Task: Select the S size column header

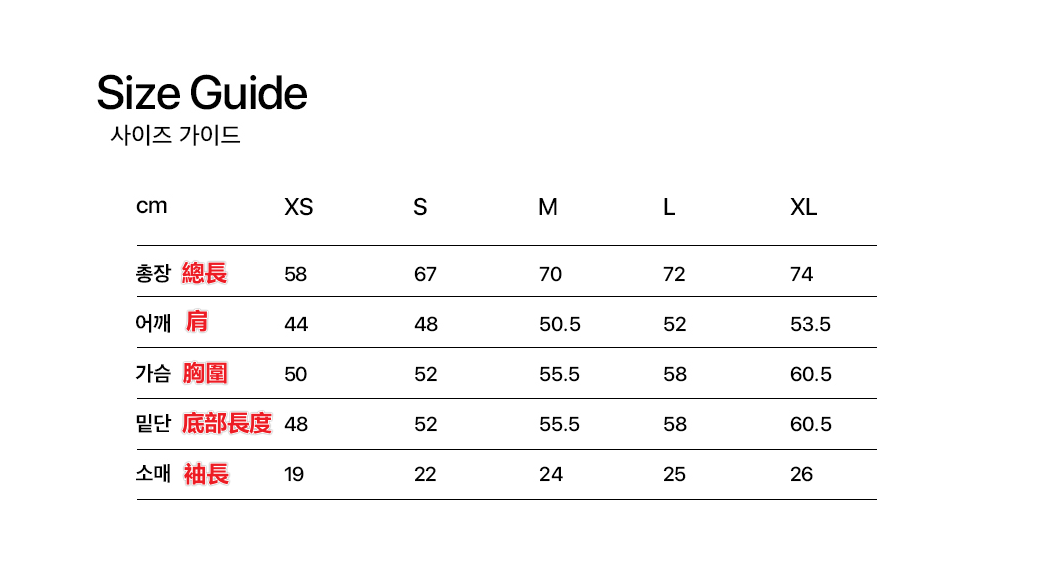Action: 420,207
